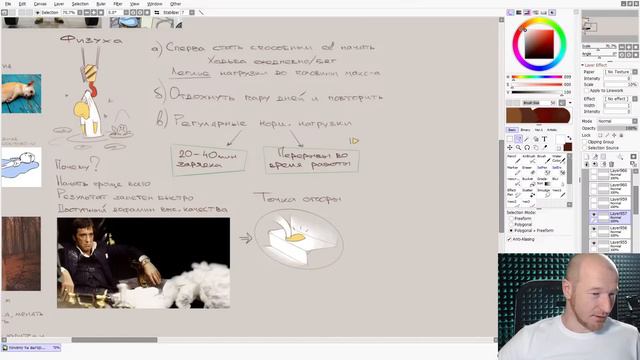Show the HSV slider panel
This screenshot has height=360, width=640.
(527, 13)
